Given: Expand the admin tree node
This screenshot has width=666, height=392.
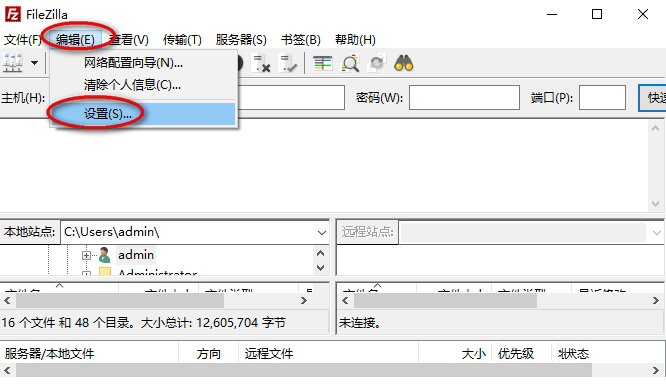Looking at the screenshot, I should 86,255.
